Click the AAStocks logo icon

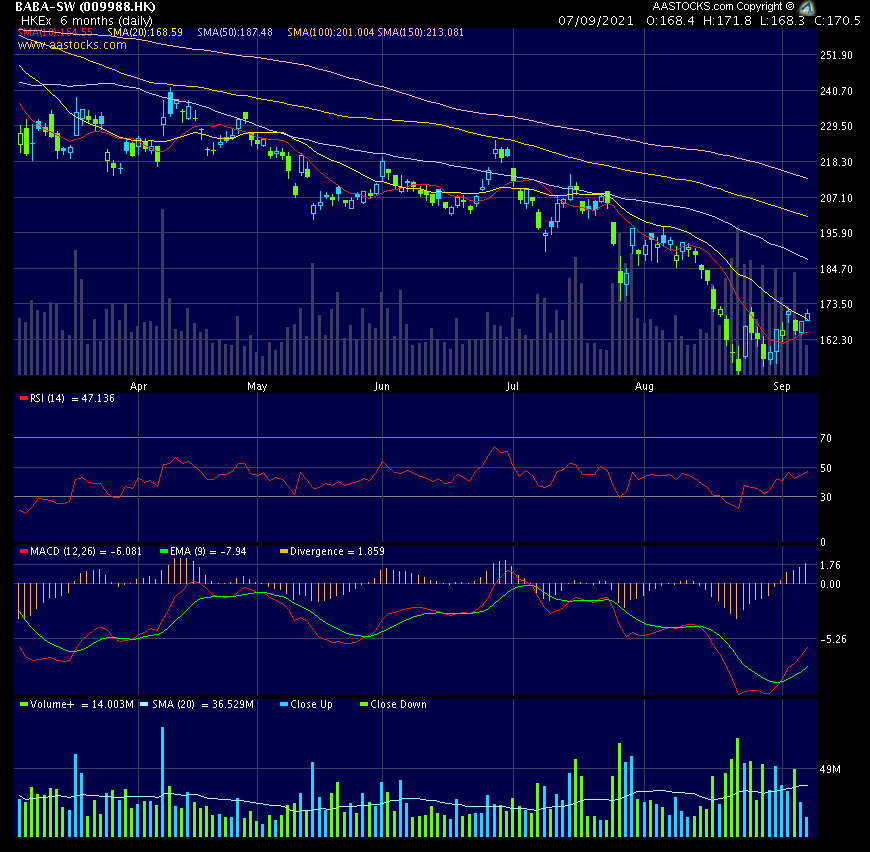(808, 7)
